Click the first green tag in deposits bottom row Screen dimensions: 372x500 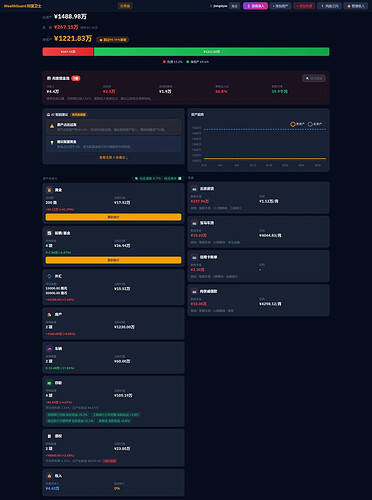tap(71, 421)
